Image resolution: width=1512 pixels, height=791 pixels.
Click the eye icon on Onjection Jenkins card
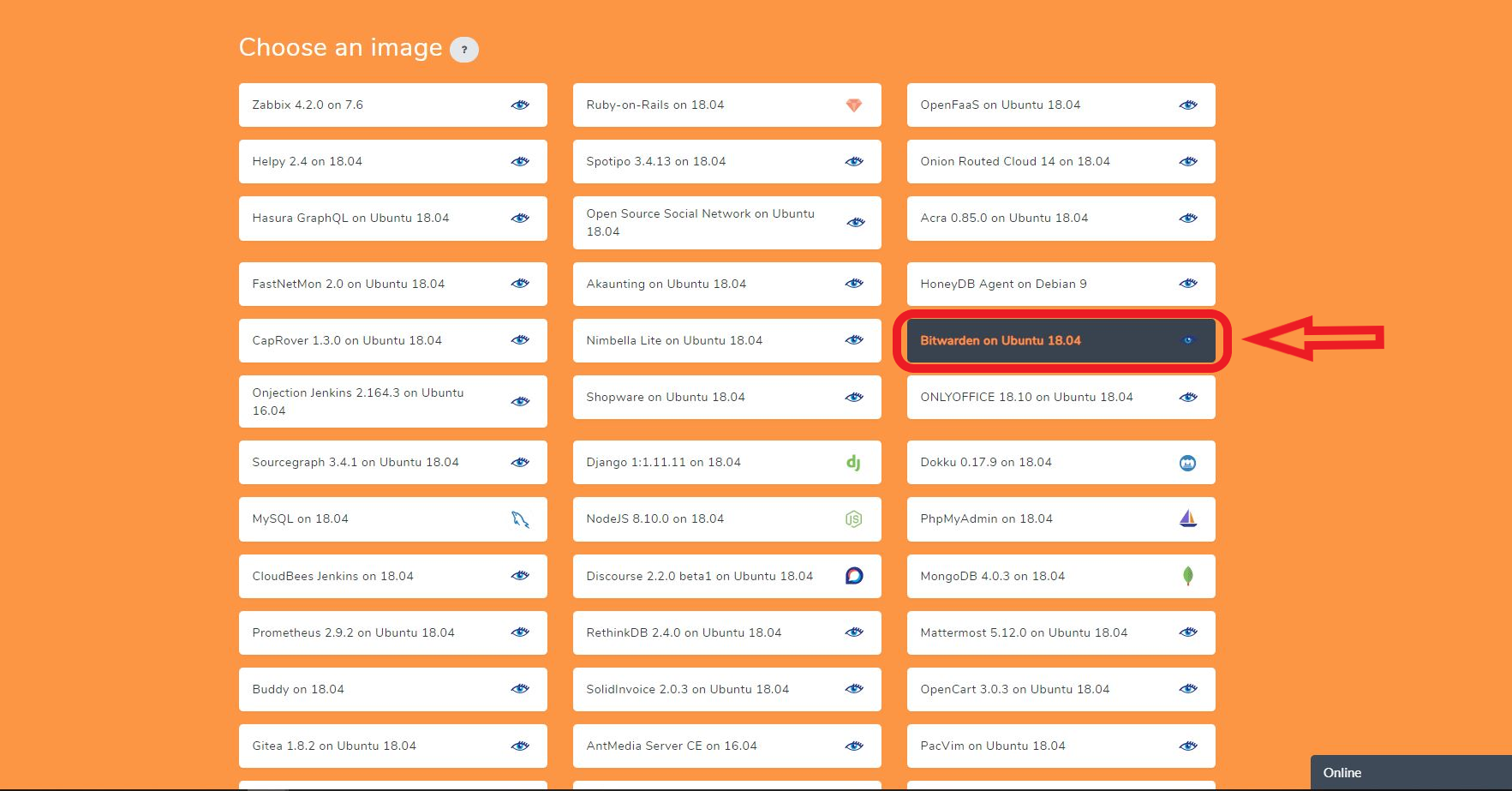point(520,402)
